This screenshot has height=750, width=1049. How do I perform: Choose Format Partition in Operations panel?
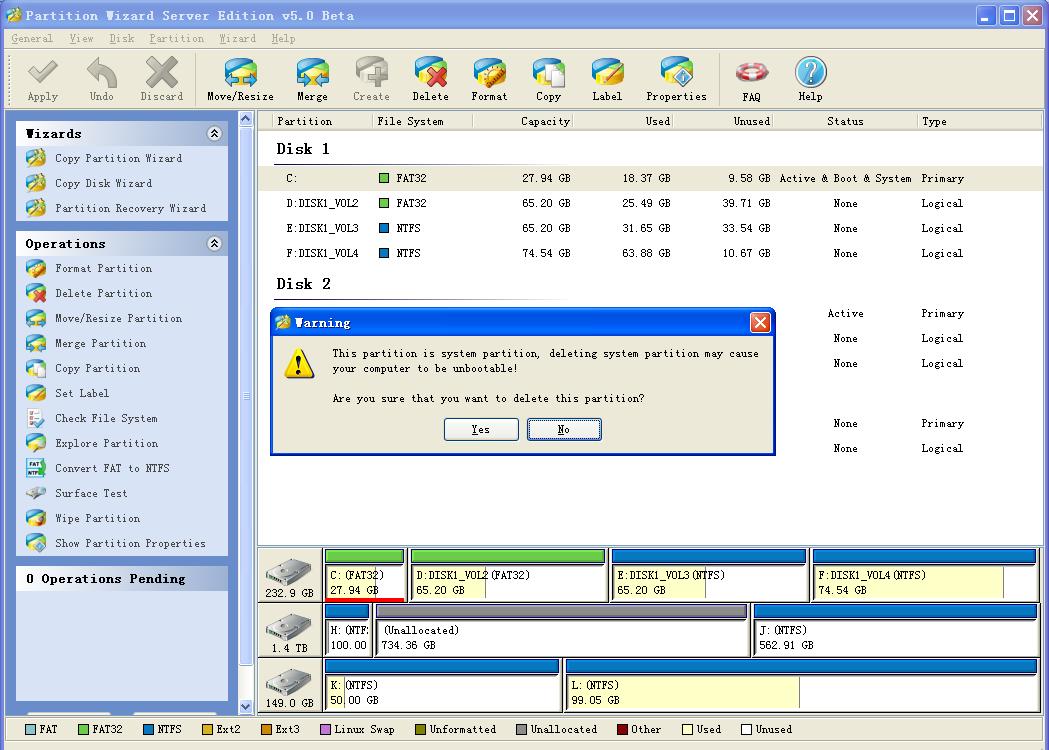click(x=103, y=268)
